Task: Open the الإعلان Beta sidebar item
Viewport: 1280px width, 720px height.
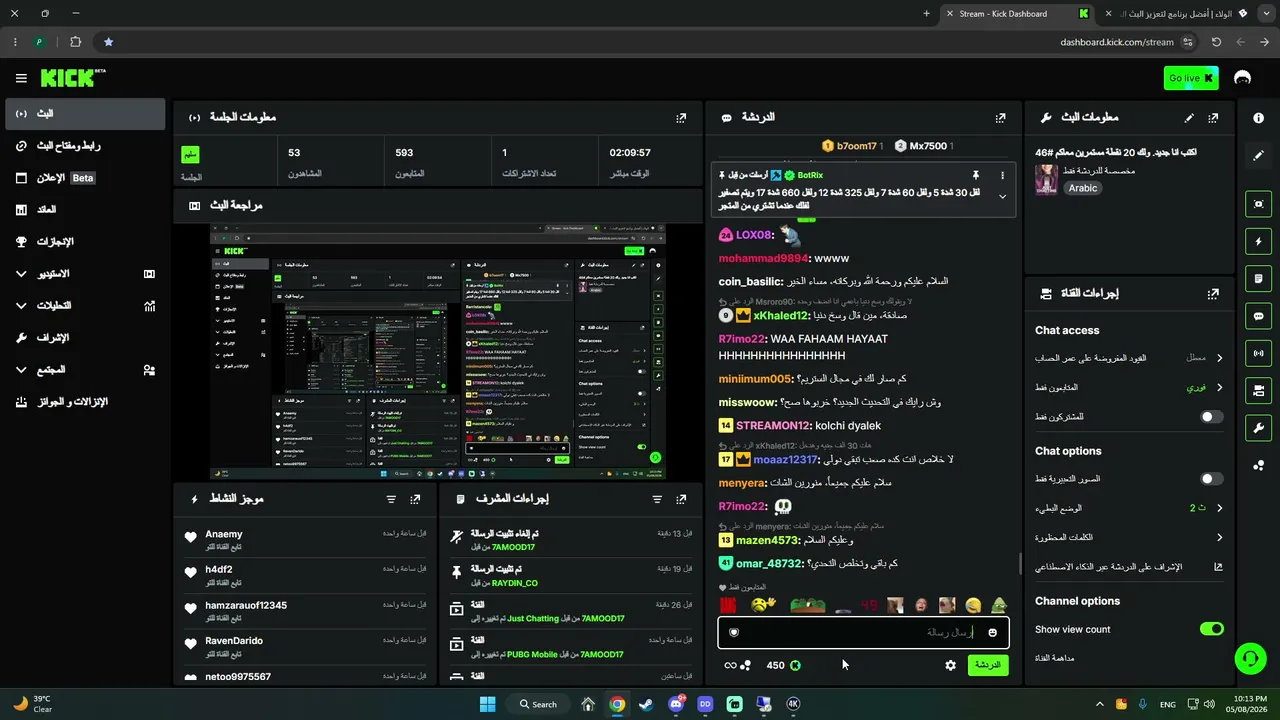Action: click(x=84, y=178)
